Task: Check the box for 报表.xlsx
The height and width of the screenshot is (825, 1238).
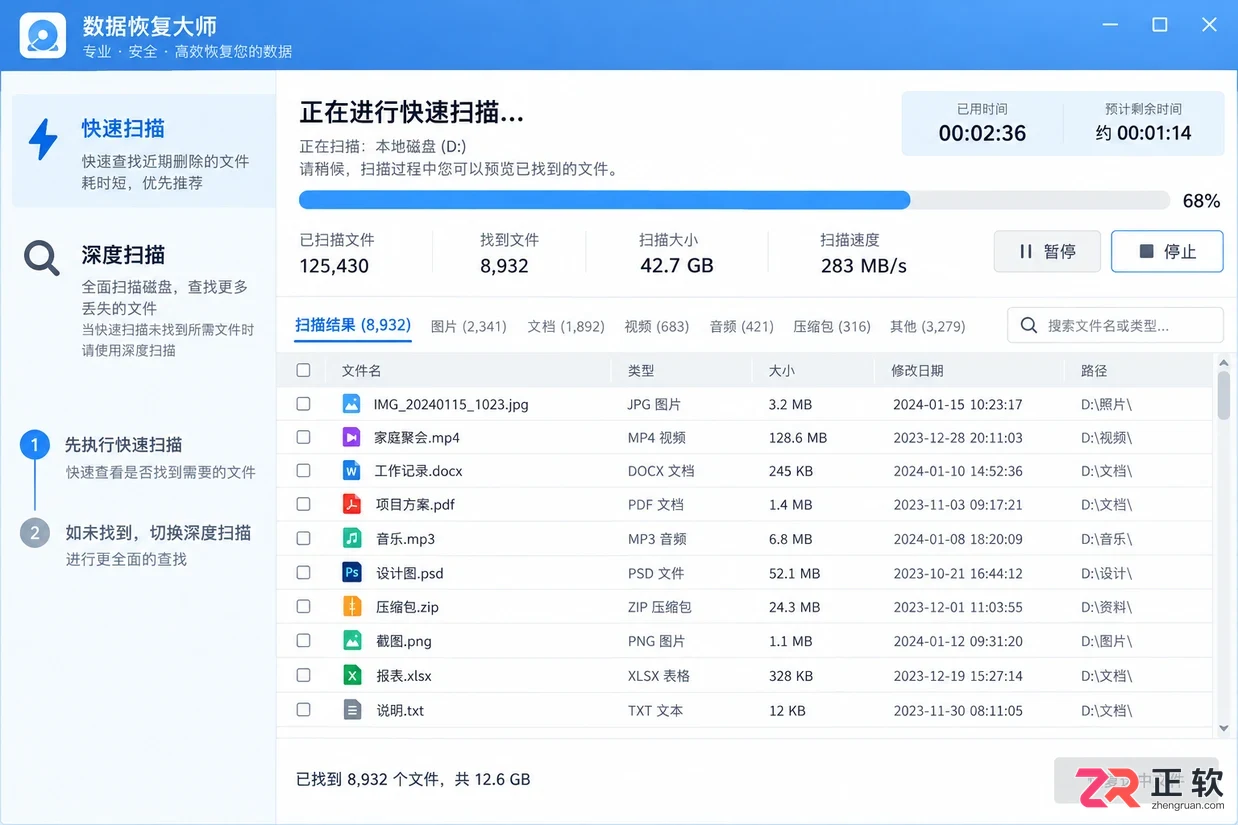Action: click(x=303, y=675)
